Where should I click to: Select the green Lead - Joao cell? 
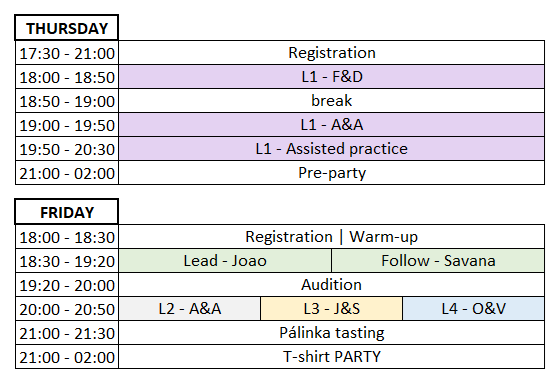pos(225,261)
